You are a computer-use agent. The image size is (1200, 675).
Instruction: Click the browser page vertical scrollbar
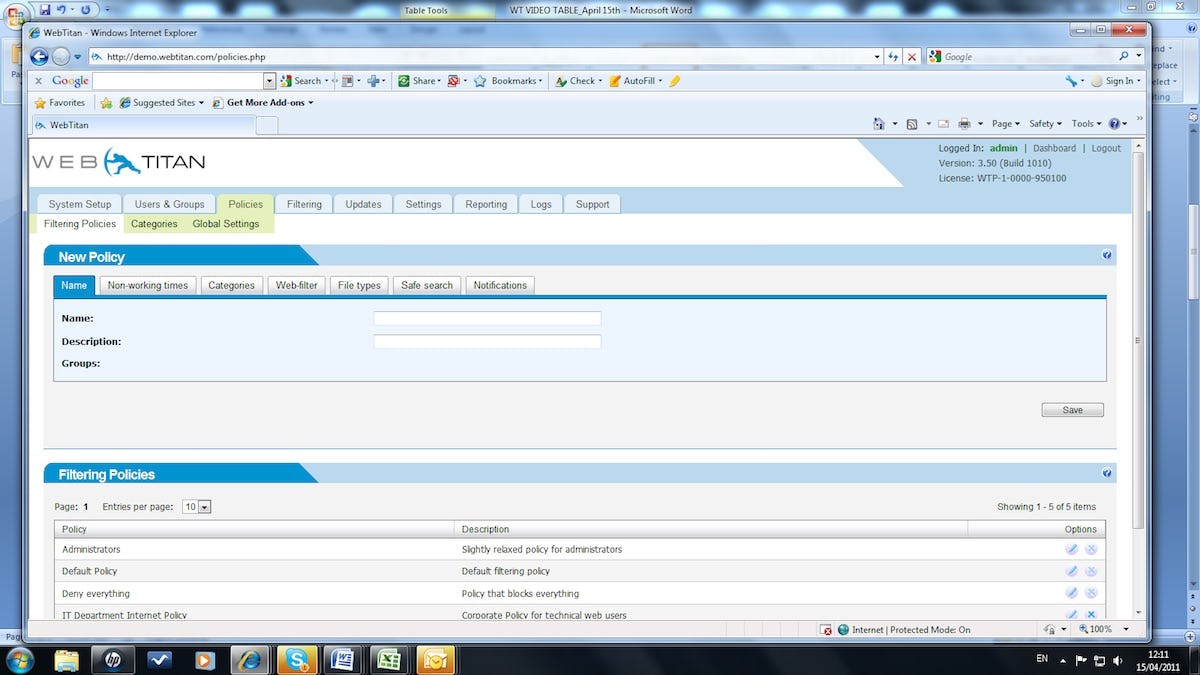point(1139,340)
